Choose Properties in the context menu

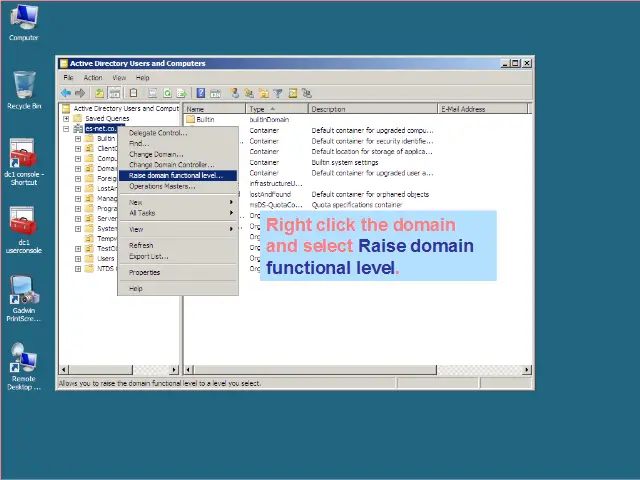click(x=178, y=272)
